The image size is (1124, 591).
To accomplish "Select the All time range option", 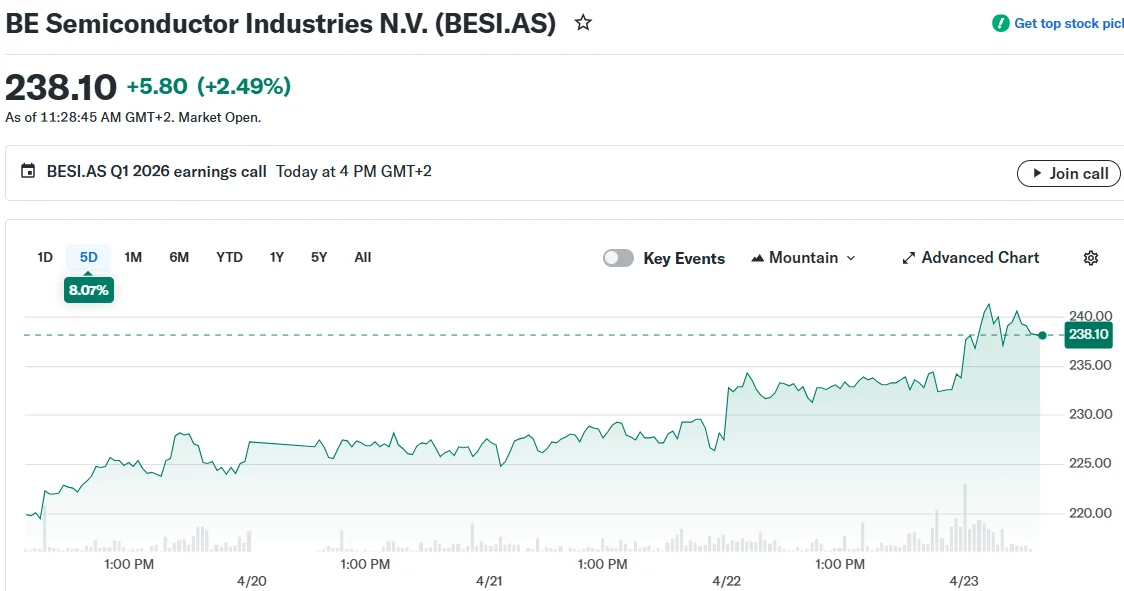I will click(x=362, y=257).
